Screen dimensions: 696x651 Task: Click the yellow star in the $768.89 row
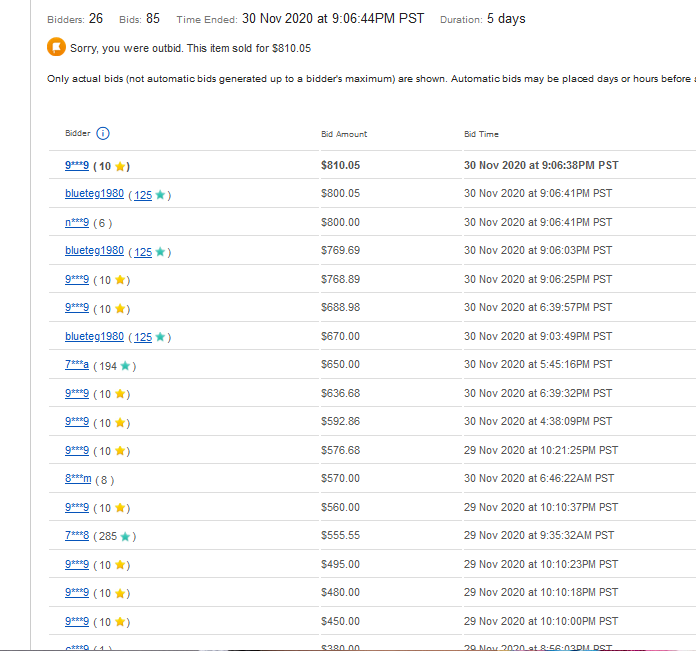click(x=120, y=280)
